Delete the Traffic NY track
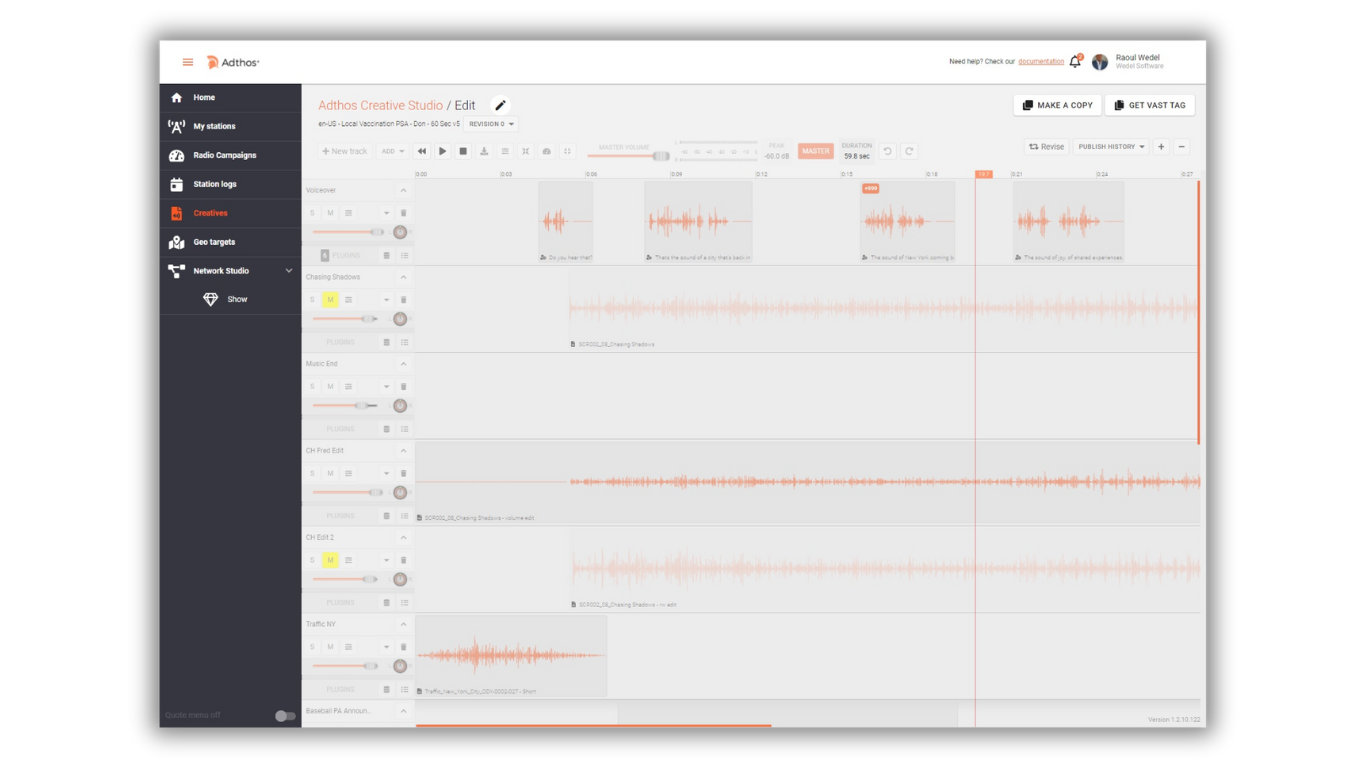The height and width of the screenshot is (768, 1366). click(x=404, y=647)
